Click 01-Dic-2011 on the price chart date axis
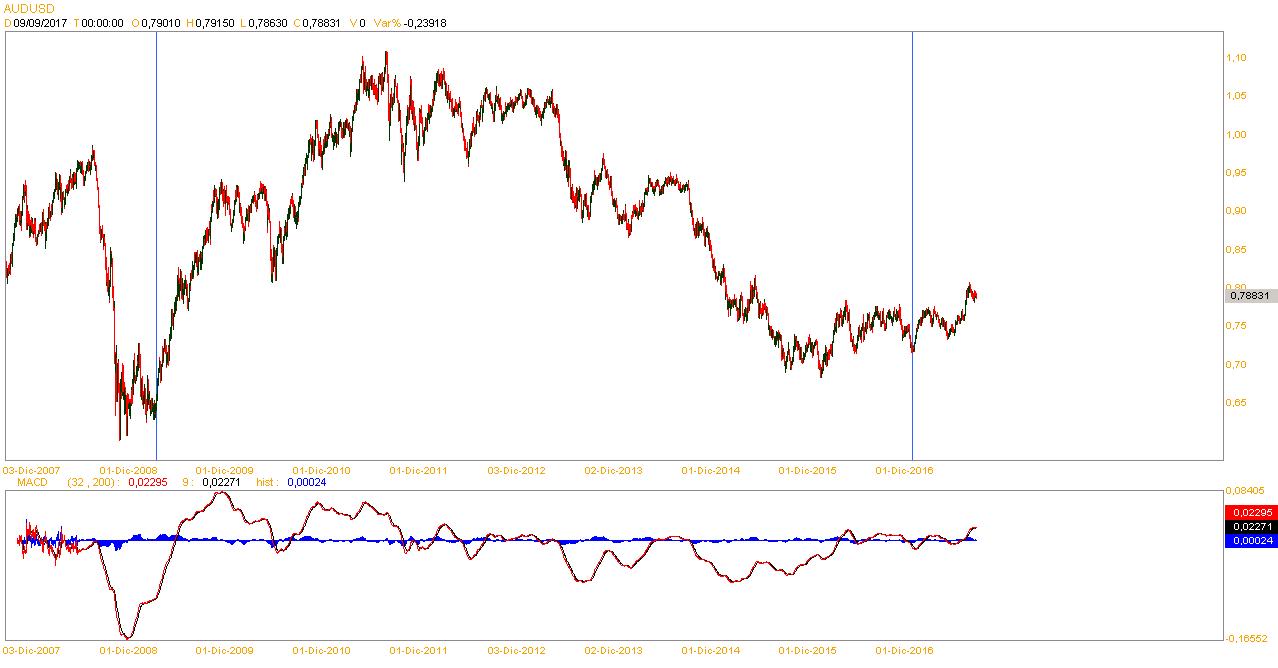The image size is (1278, 668). point(419,469)
